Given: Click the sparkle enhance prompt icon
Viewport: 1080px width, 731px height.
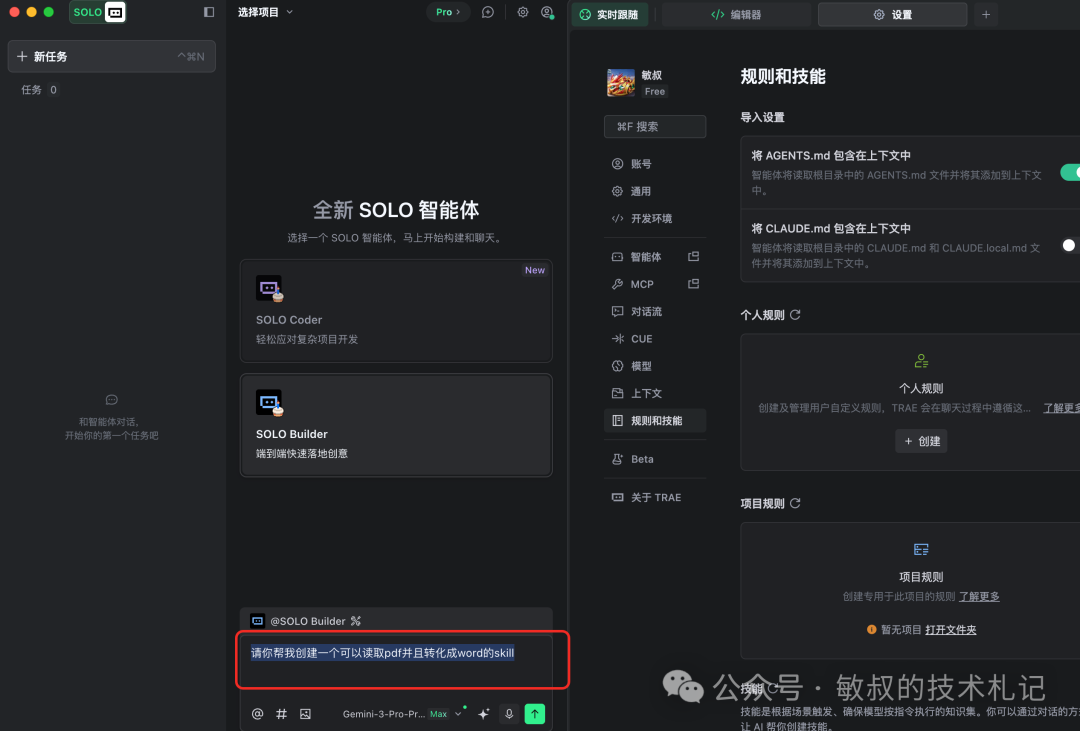Looking at the screenshot, I should (483, 713).
